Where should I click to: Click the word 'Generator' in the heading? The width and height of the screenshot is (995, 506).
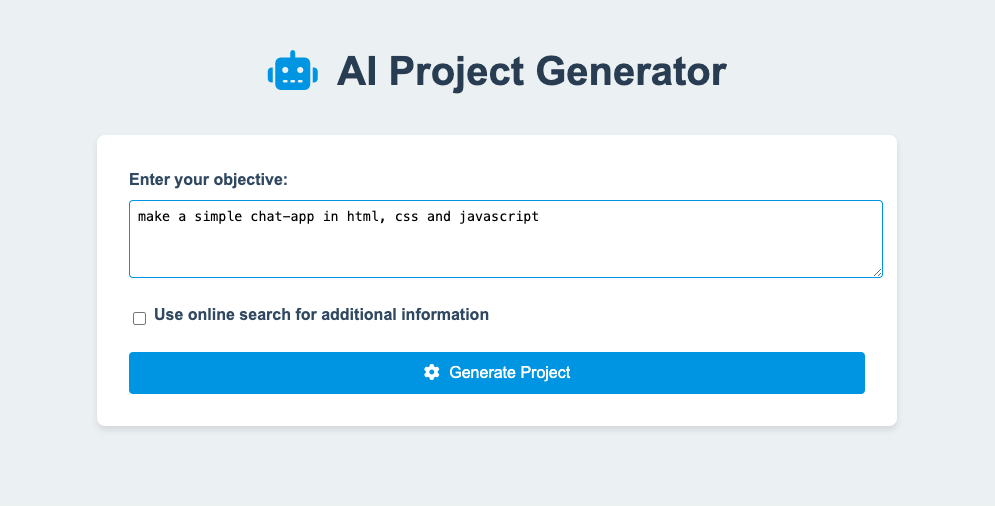tap(631, 71)
